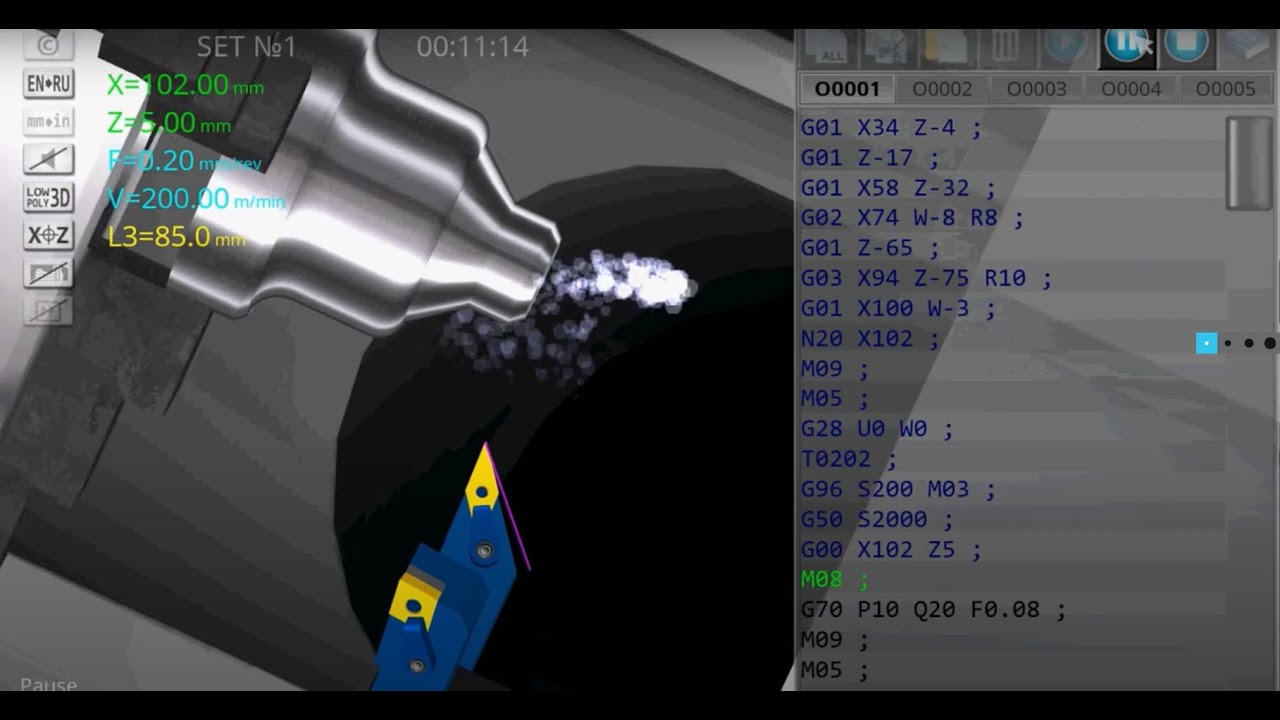Click the code list scrollbar thumb
1280x720 pixels.
[1248, 163]
